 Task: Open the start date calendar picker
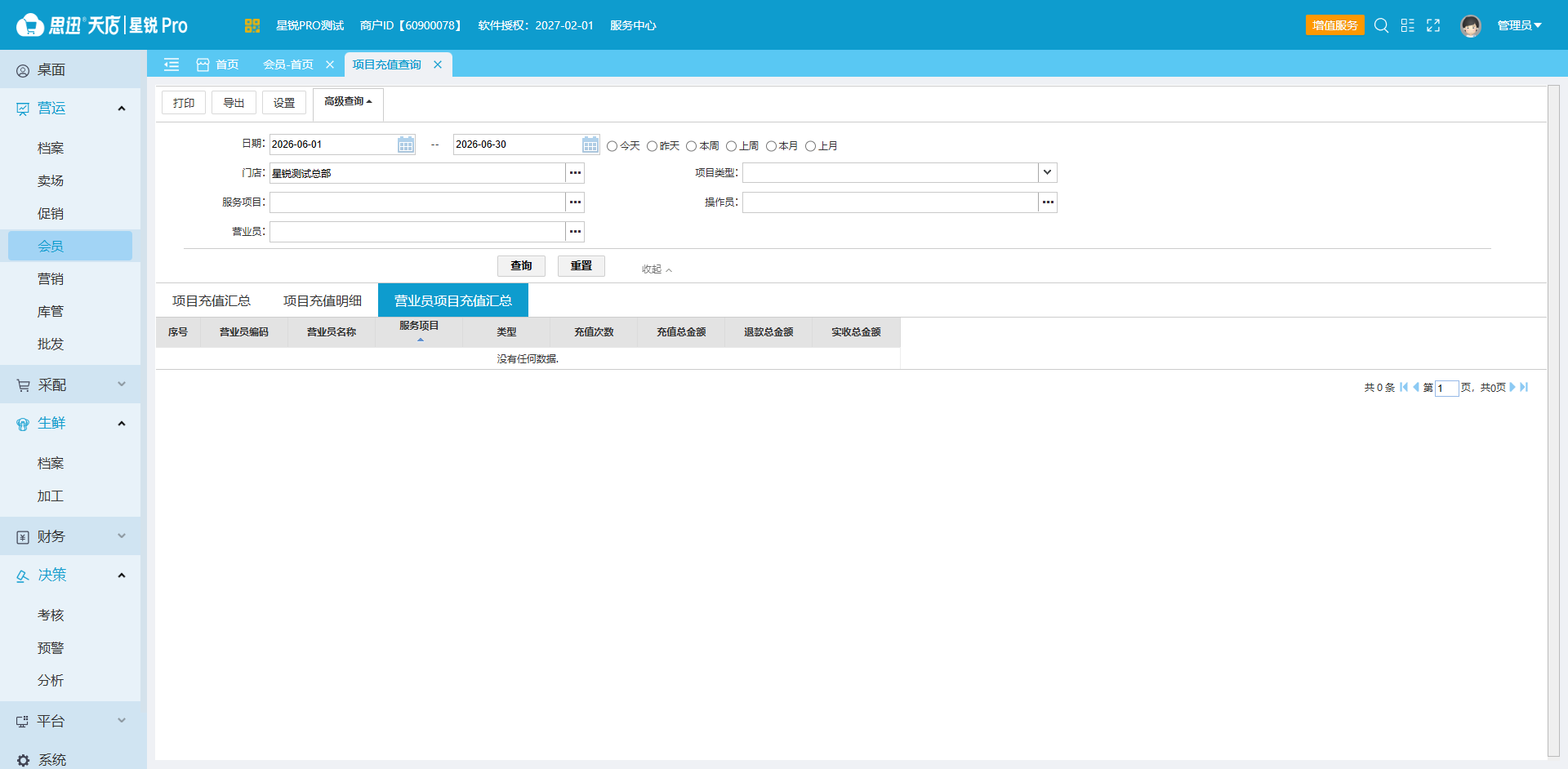[x=406, y=144]
